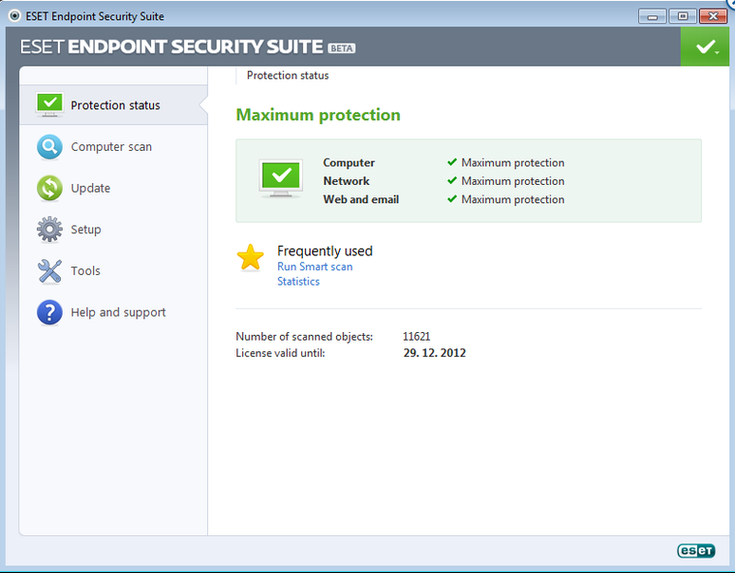
Task: Click Maximum protection text in Network row
Action: (513, 181)
